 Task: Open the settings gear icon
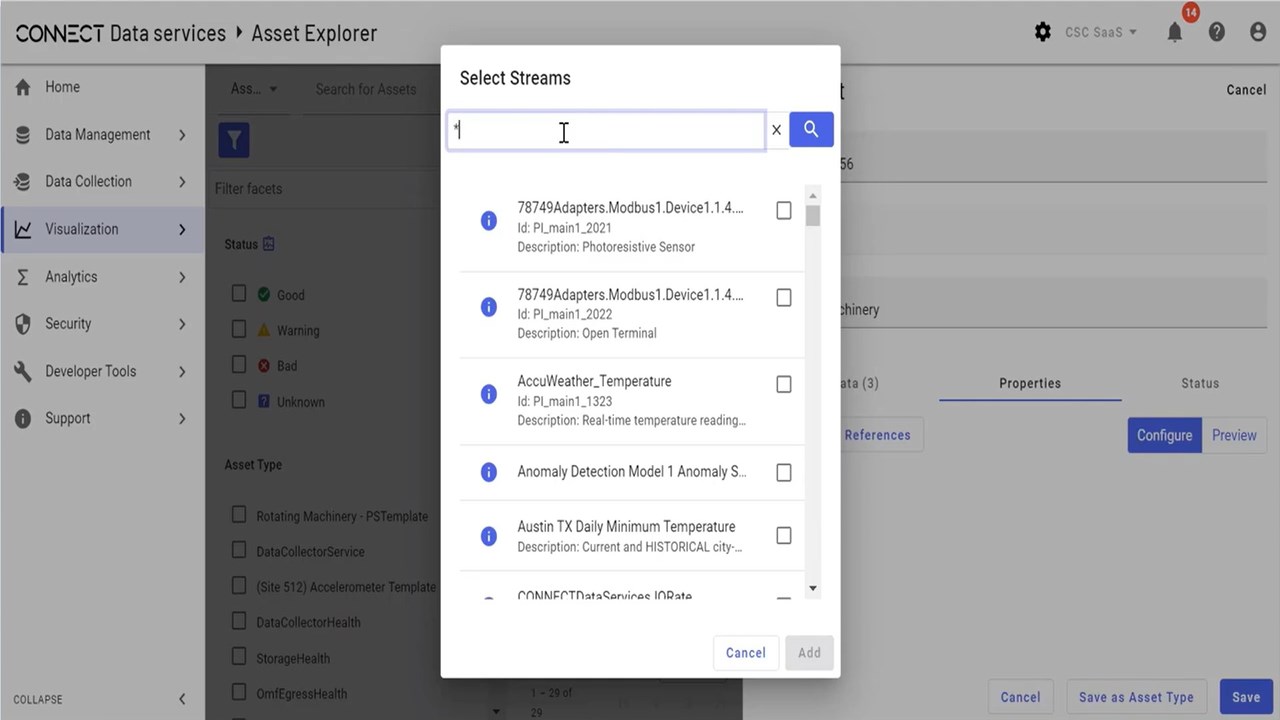1042,33
